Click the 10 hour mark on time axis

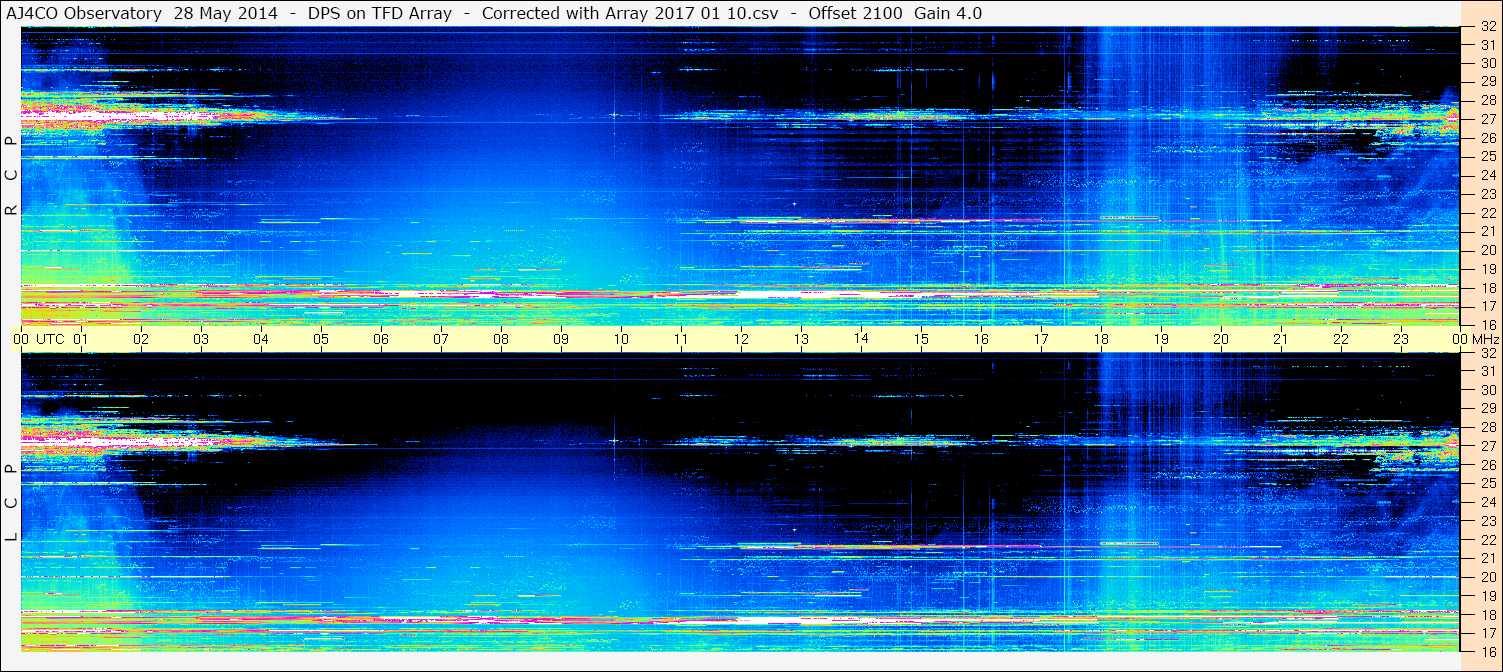click(x=621, y=339)
